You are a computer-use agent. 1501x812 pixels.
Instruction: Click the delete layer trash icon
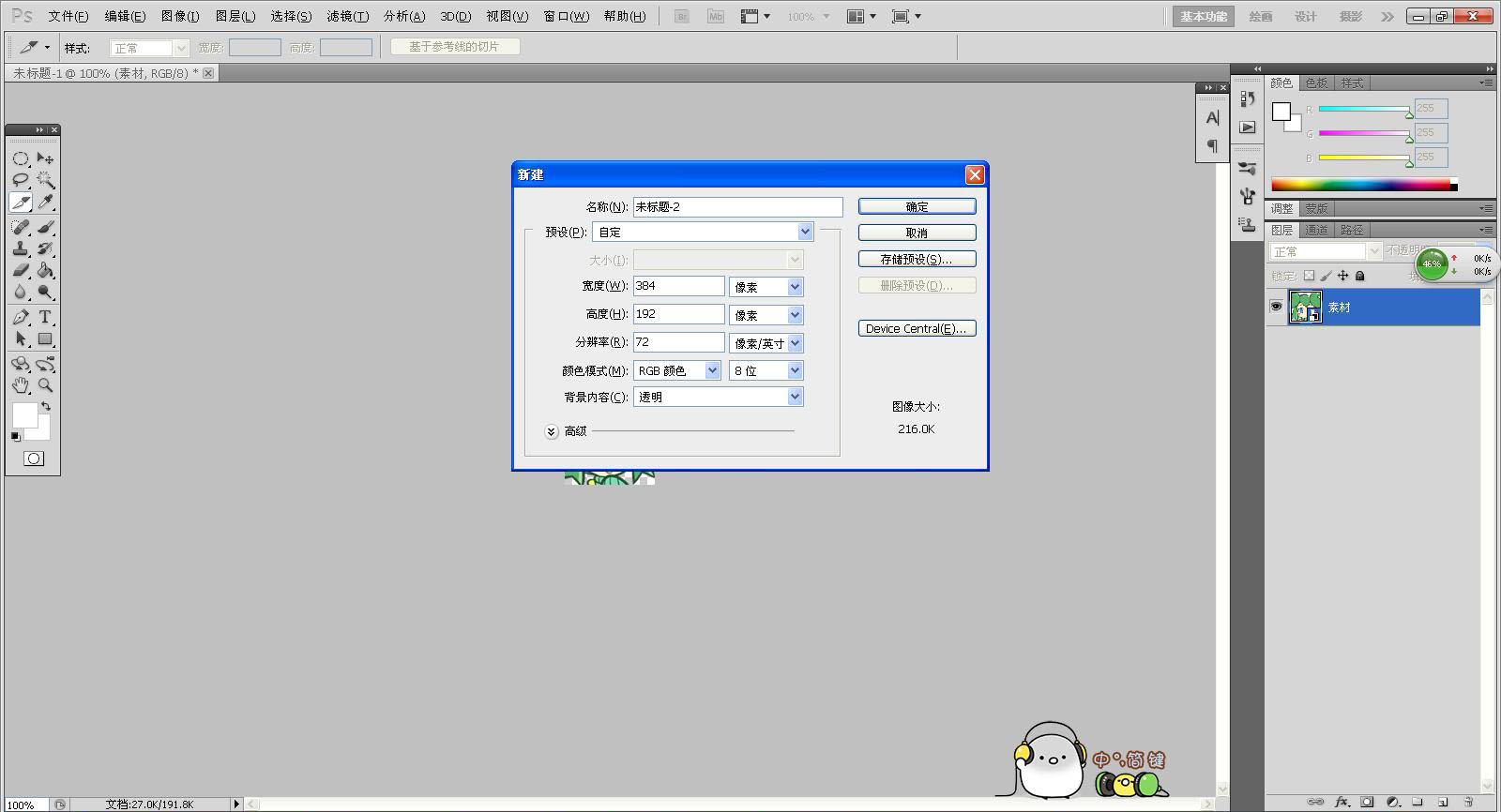[1468, 802]
